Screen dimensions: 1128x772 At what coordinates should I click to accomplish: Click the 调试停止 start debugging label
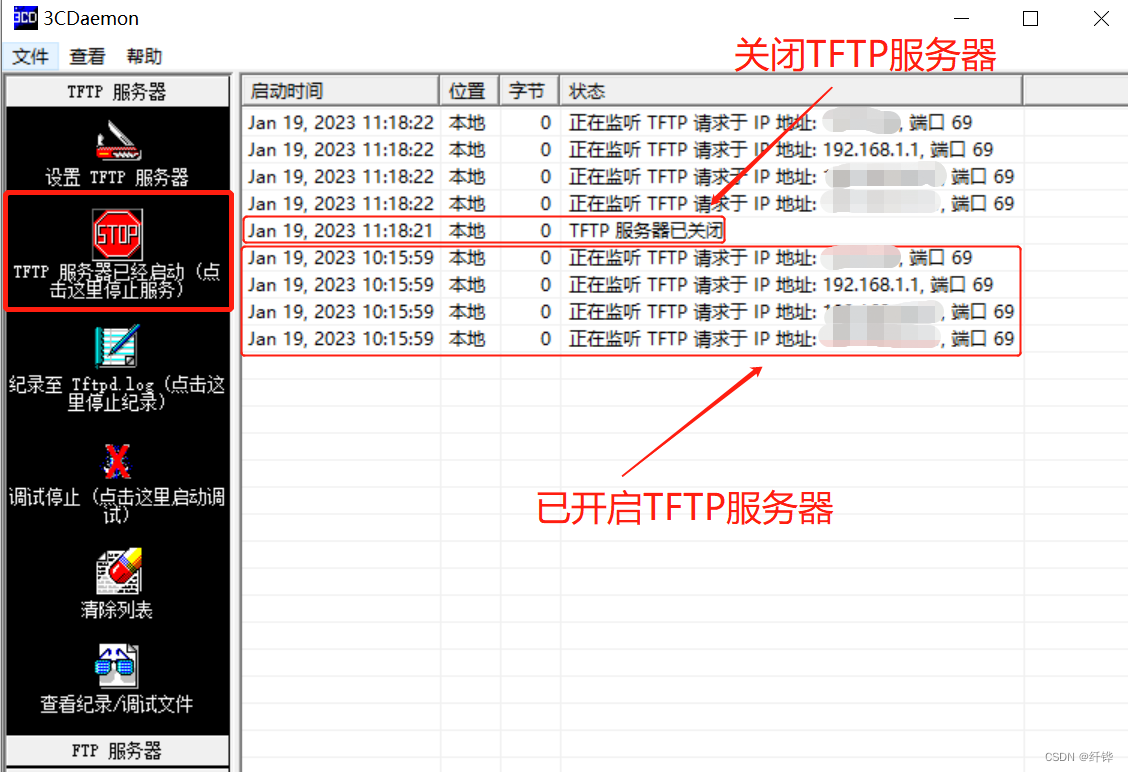(117, 506)
